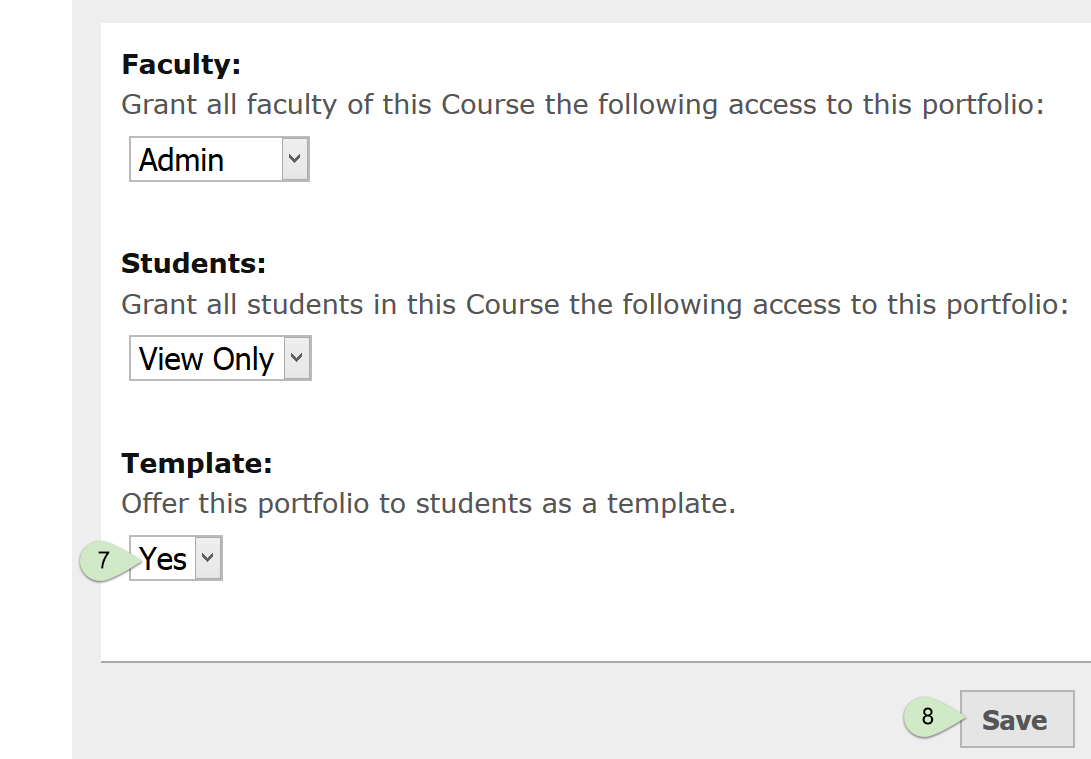Click the arrow on the Yes combo box
This screenshot has width=1091, height=759.
coord(207,558)
